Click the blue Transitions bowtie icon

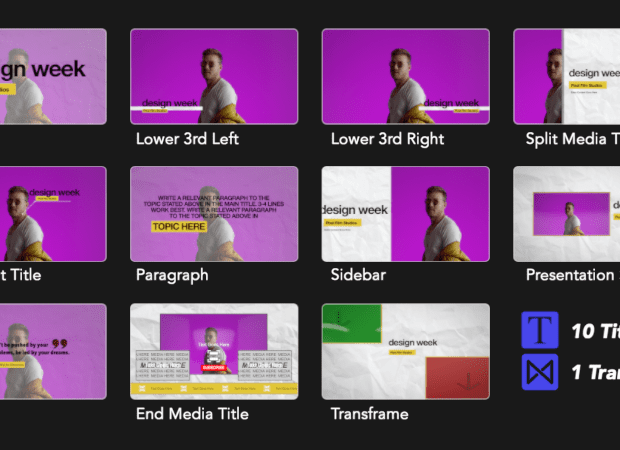click(540, 372)
